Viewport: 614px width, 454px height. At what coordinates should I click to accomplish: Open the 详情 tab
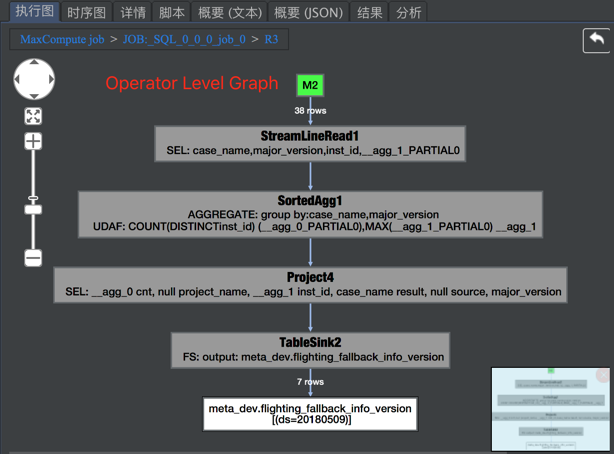133,13
